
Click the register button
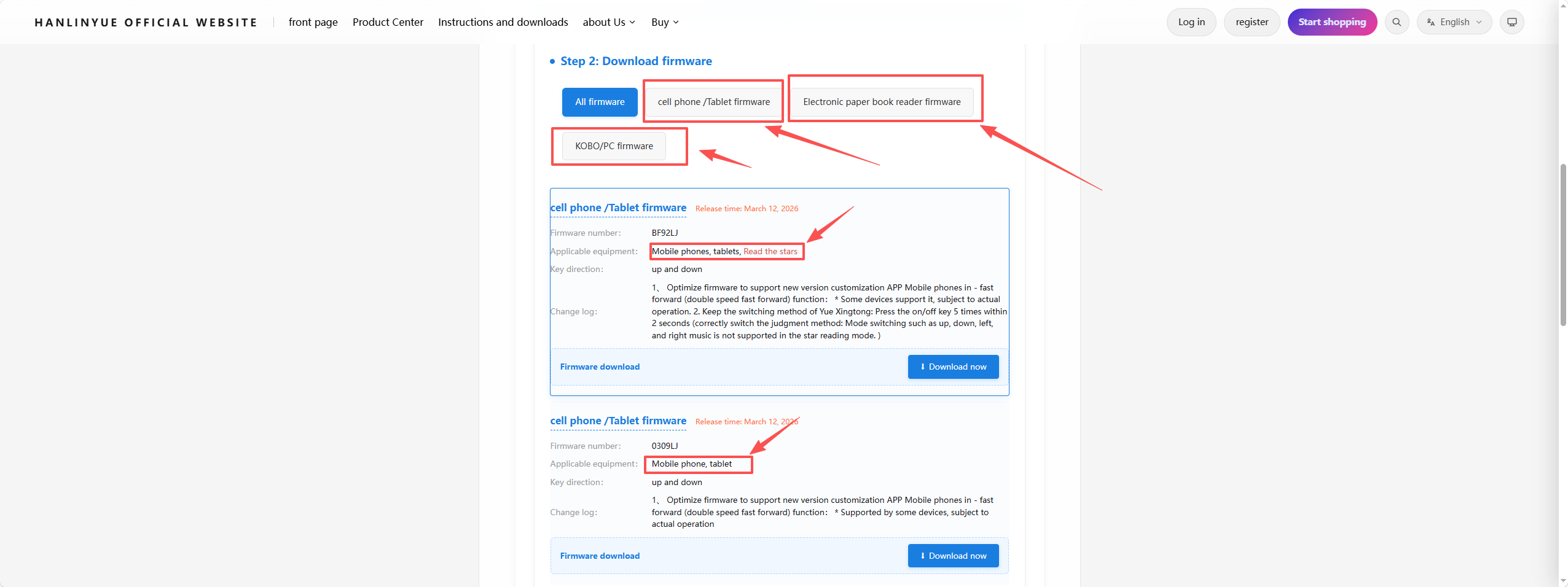point(1252,22)
